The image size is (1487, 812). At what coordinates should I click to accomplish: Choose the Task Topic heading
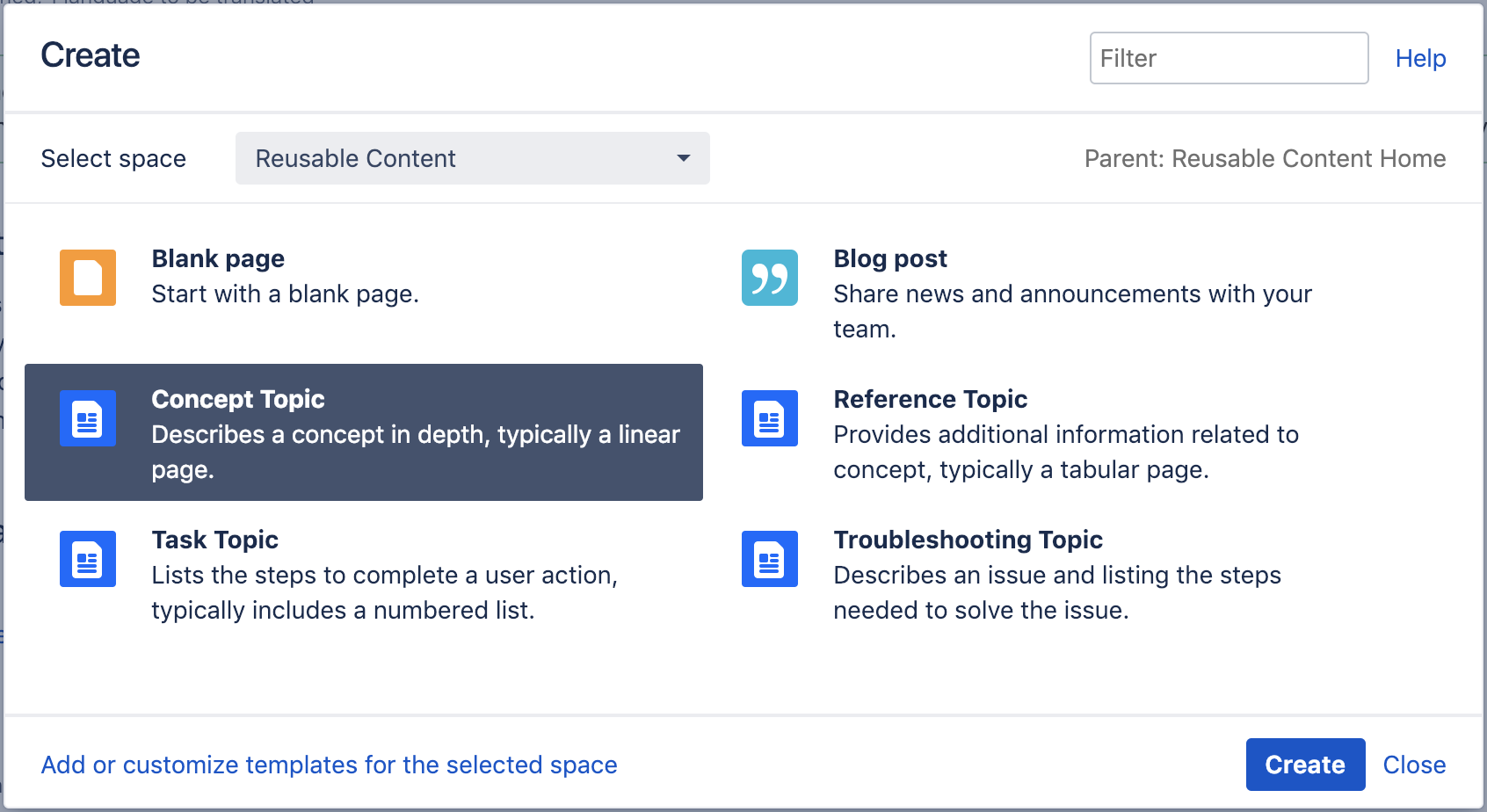tap(215, 540)
